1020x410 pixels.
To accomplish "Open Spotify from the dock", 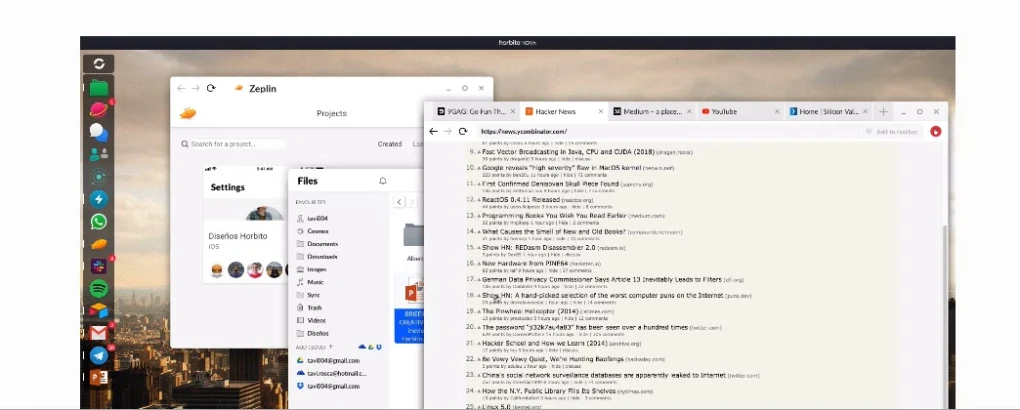I will (x=99, y=287).
